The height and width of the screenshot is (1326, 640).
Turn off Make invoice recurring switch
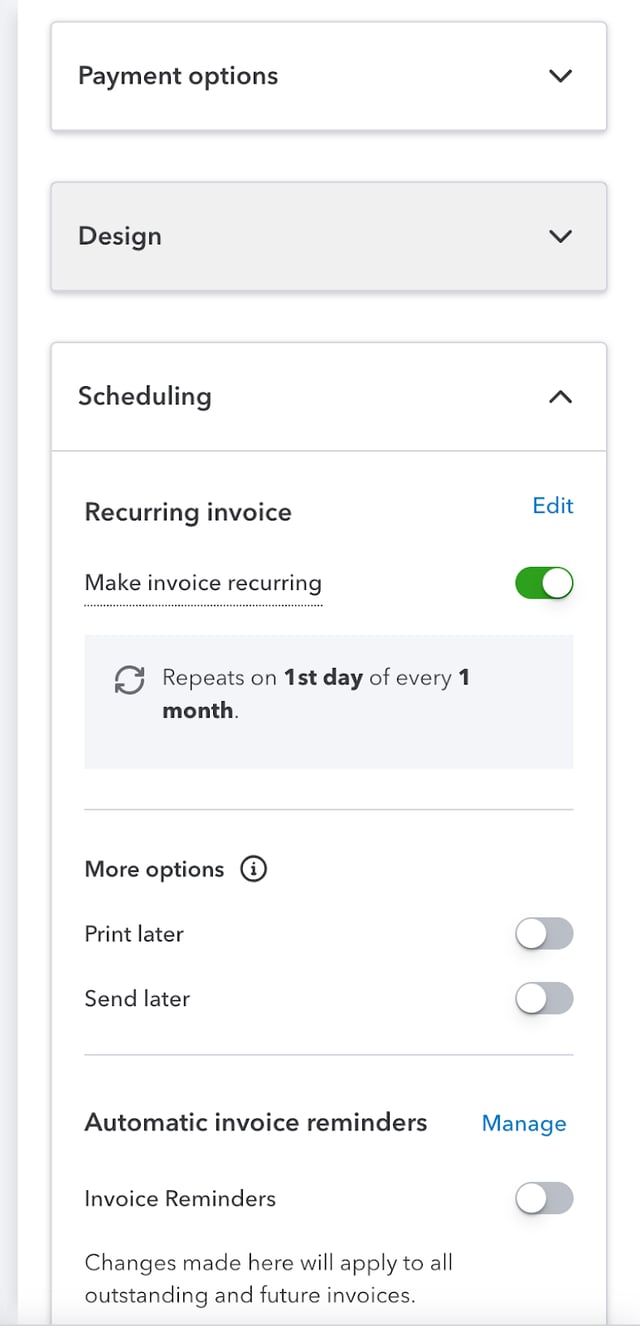point(544,583)
